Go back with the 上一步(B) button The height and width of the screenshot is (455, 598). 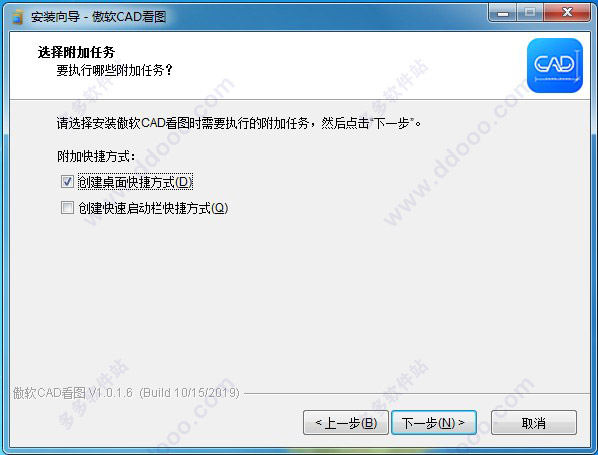(x=346, y=423)
